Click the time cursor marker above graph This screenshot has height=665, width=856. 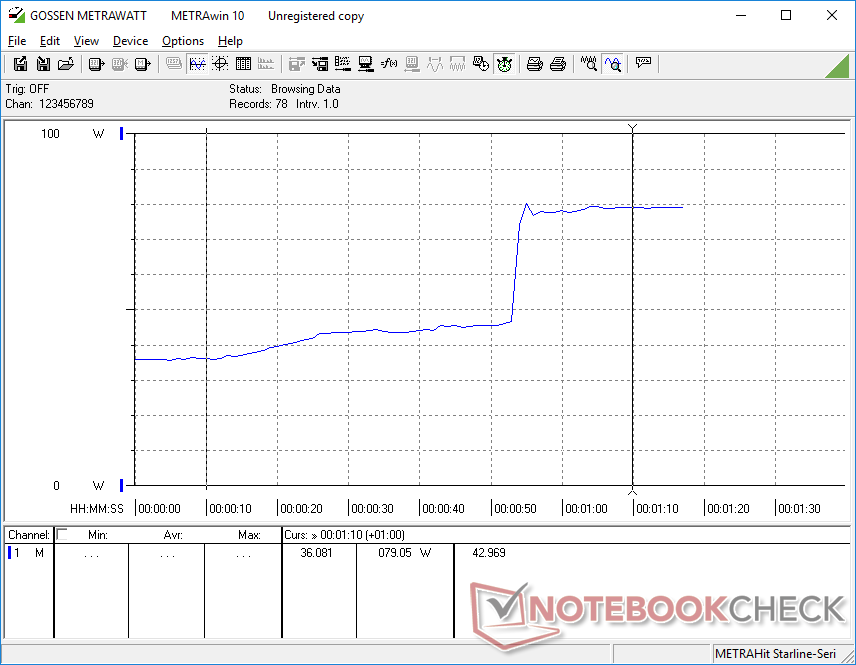[x=632, y=128]
